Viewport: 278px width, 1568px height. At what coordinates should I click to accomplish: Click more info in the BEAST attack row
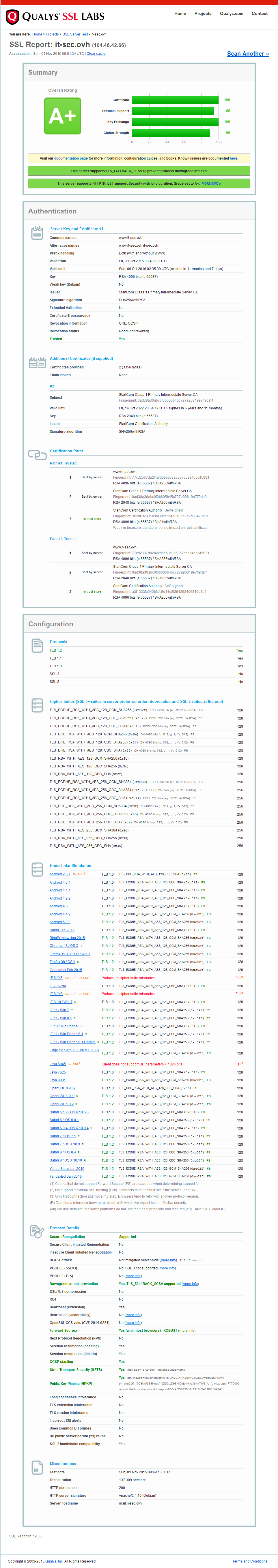point(169,1260)
